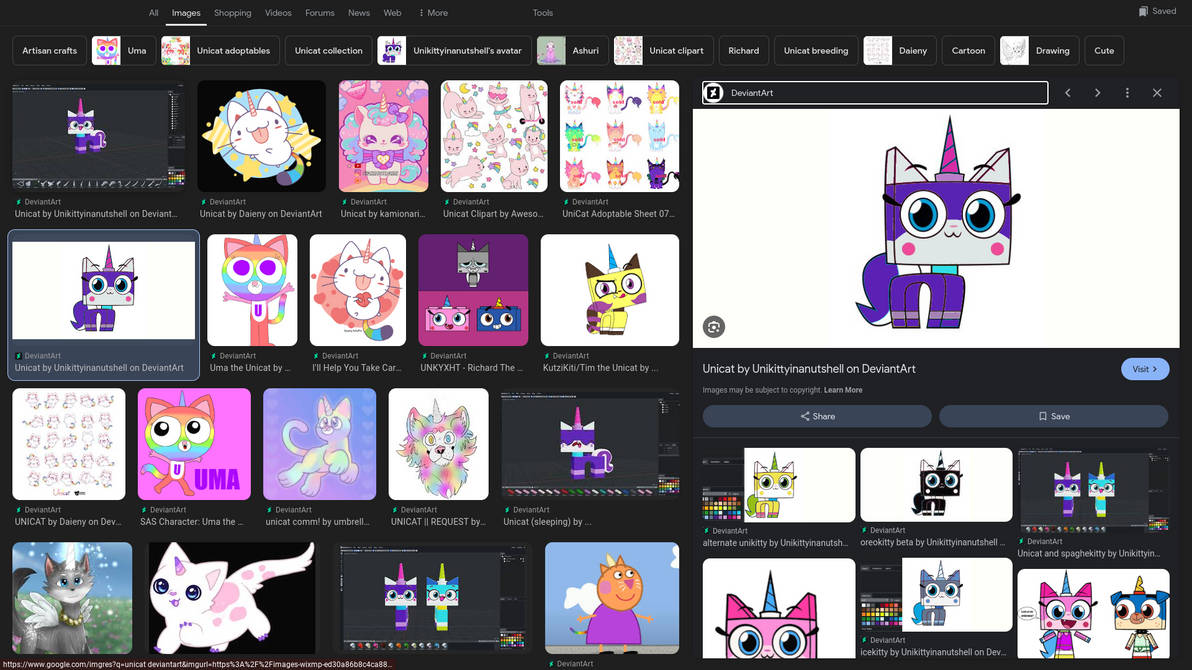Search the preview image with Google Lens
This screenshot has width=1192, height=670.
pyautogui.click(x=713, y=326)
